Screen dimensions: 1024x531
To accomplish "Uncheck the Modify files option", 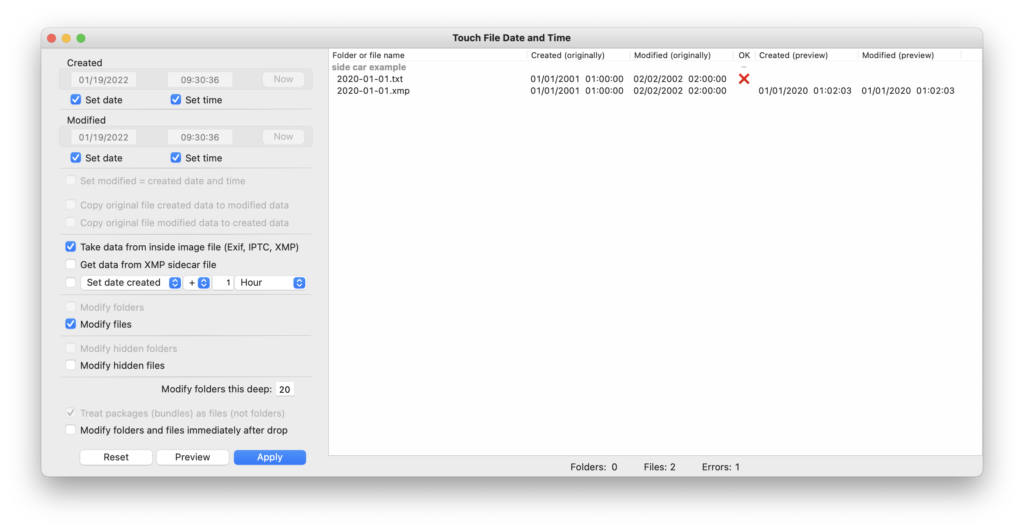I will [71, 324].
